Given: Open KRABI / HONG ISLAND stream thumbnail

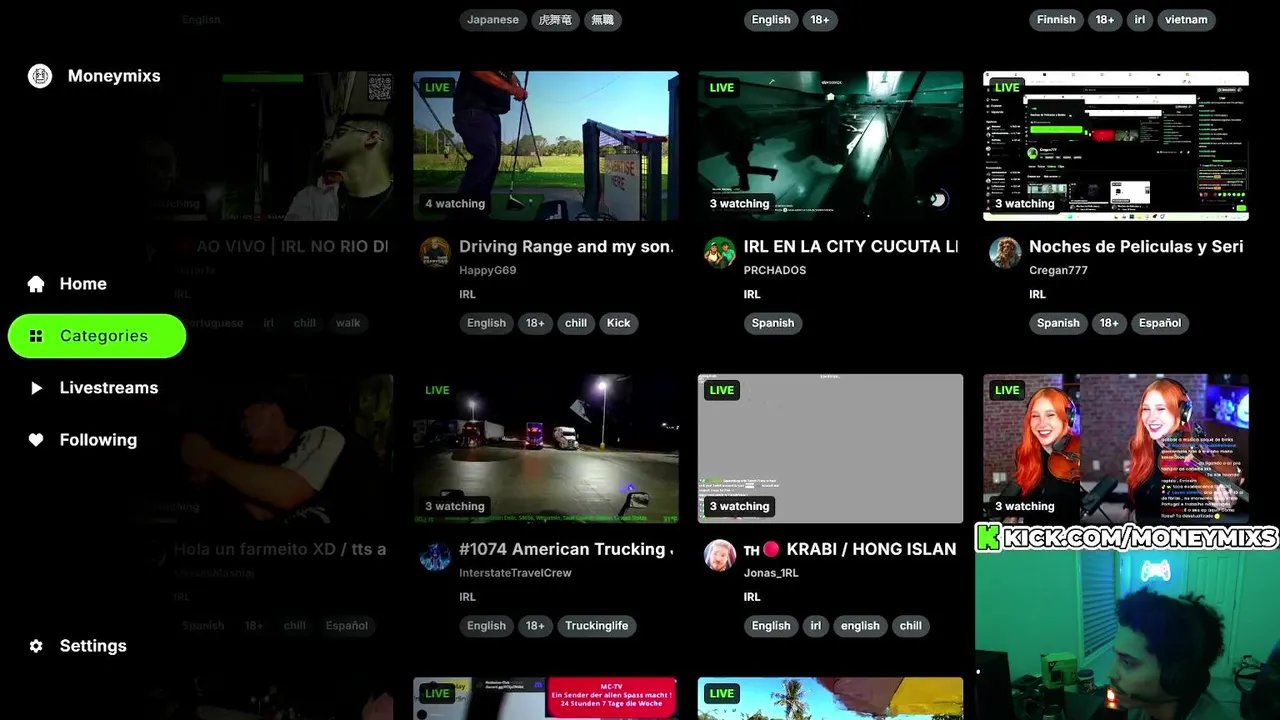Looking at the screenshot, I should click(x=830, y=449).
